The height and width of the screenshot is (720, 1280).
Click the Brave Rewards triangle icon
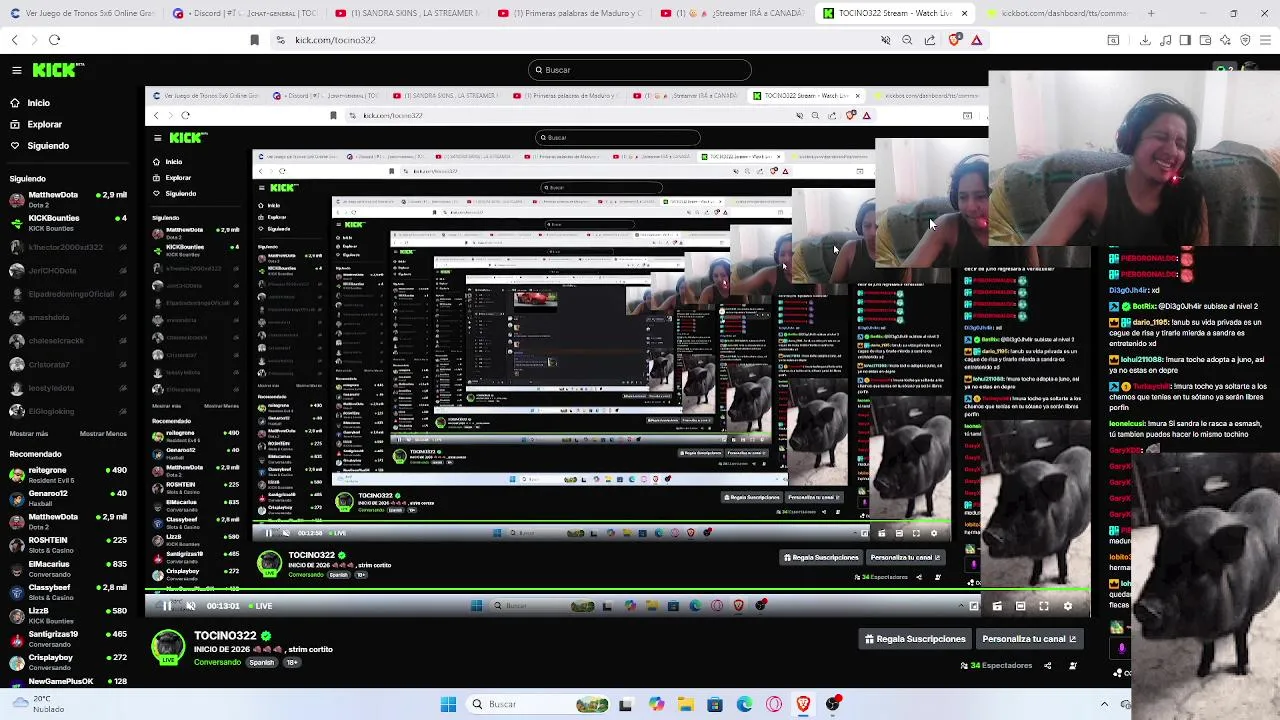(x=977, y=40)
